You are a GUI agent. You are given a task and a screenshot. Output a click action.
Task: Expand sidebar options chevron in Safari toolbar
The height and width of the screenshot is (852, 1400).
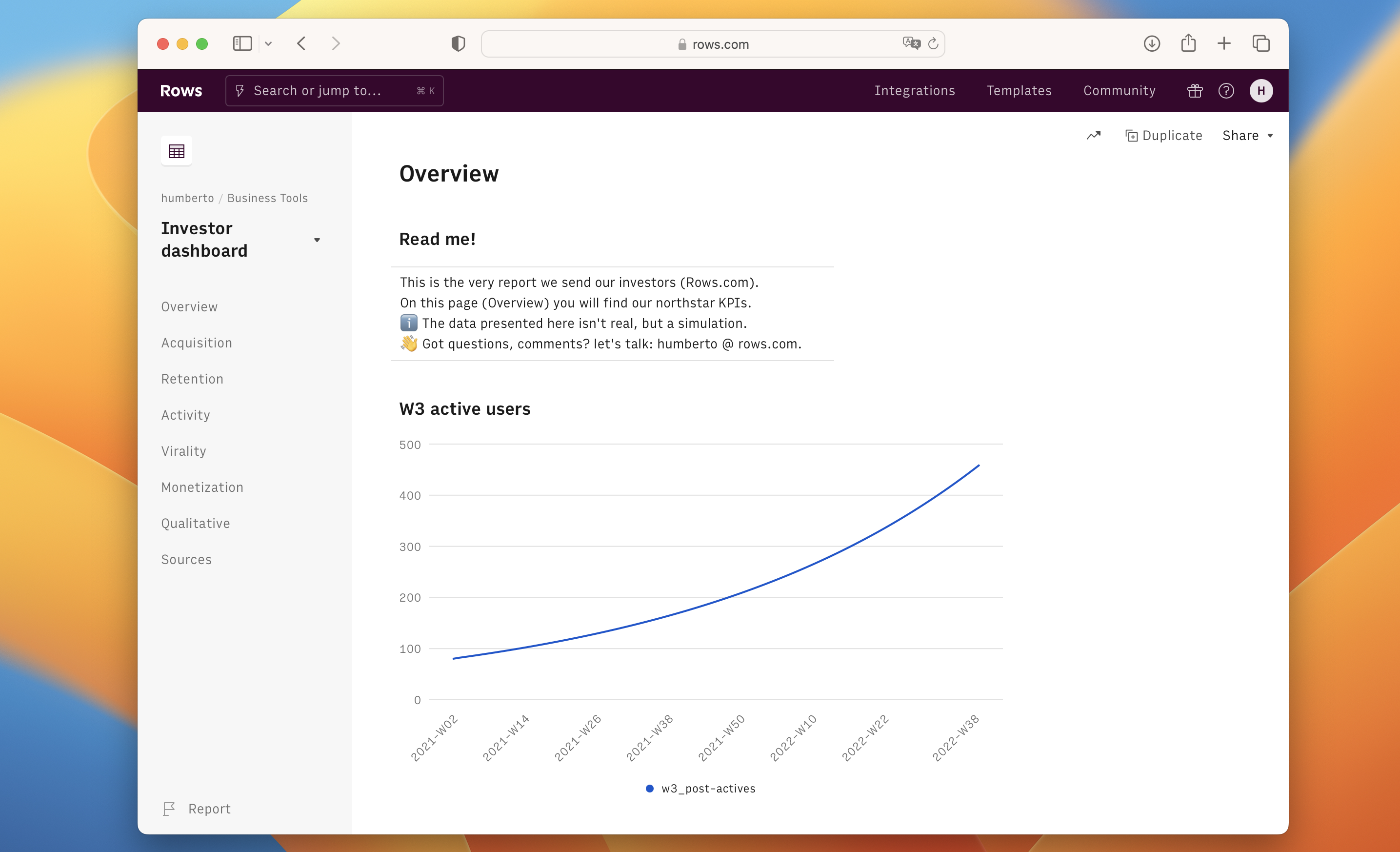pos(268,44)
